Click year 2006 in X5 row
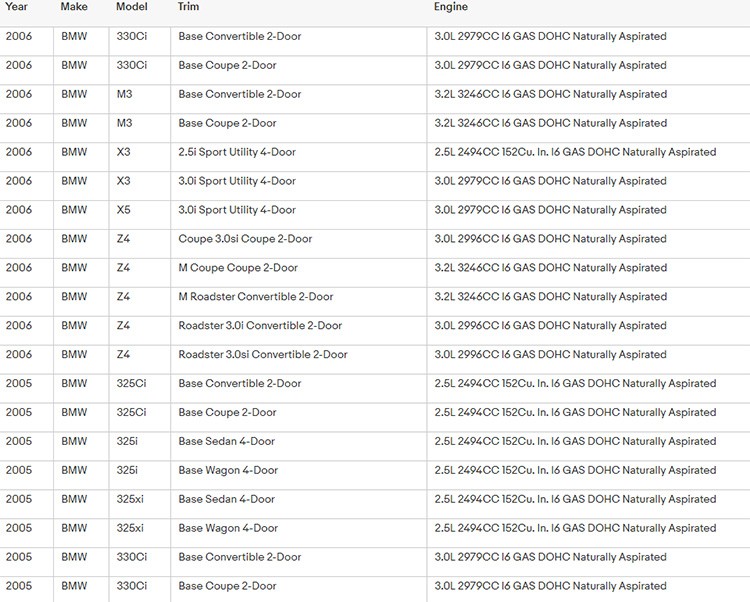750x602 pixels. [x=19, y=209]
